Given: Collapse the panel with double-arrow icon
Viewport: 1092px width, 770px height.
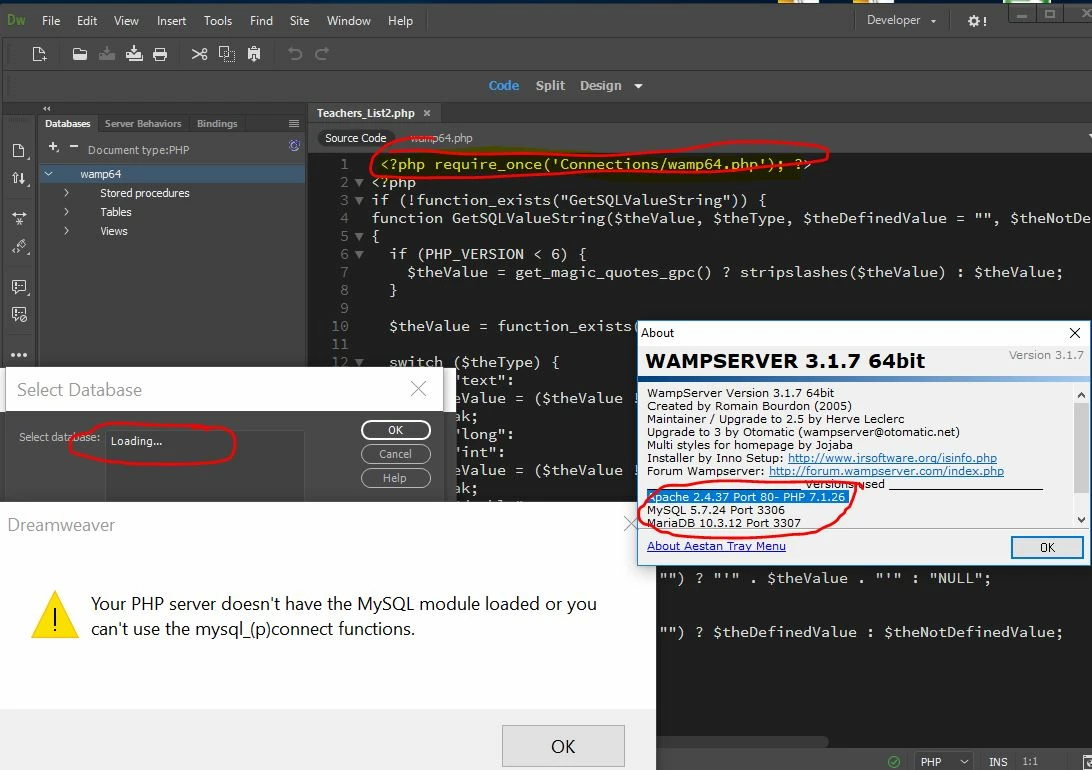Looking at the screenshot, I should (x=47, y=109).
